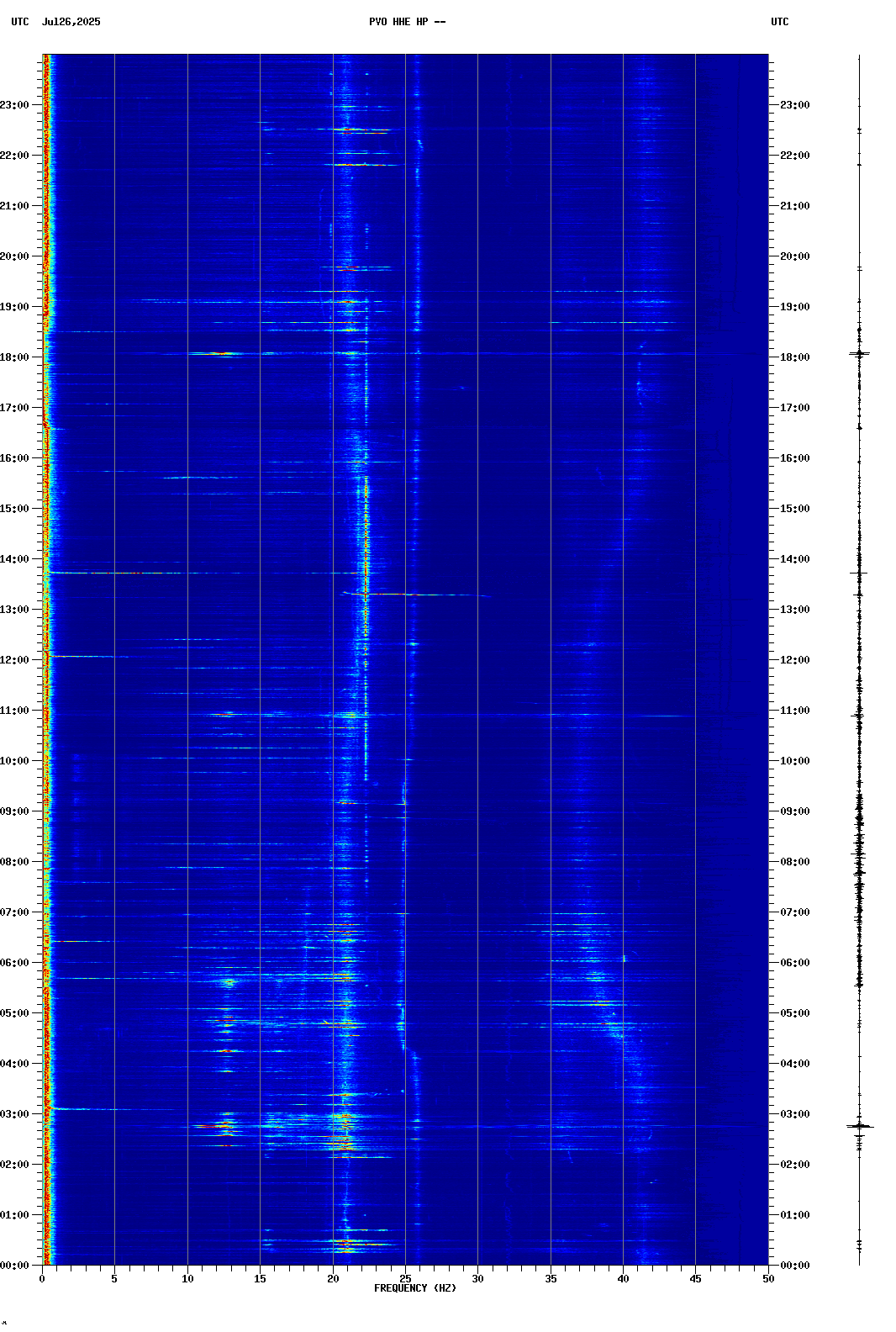Click the "UTC" label beside the date

[x=20, y=22]
